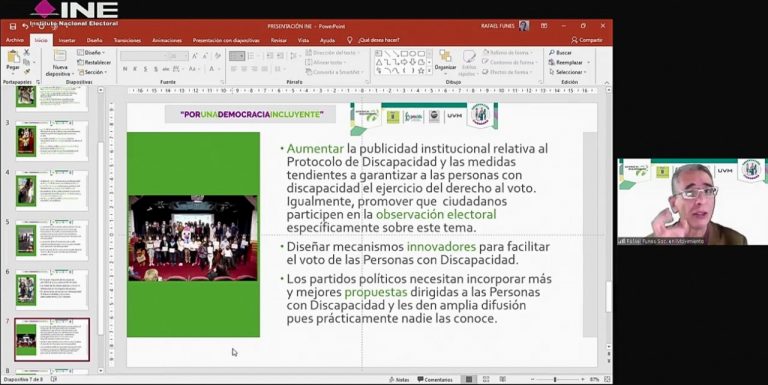Toggle justified text alignment

tap(264, 69)
